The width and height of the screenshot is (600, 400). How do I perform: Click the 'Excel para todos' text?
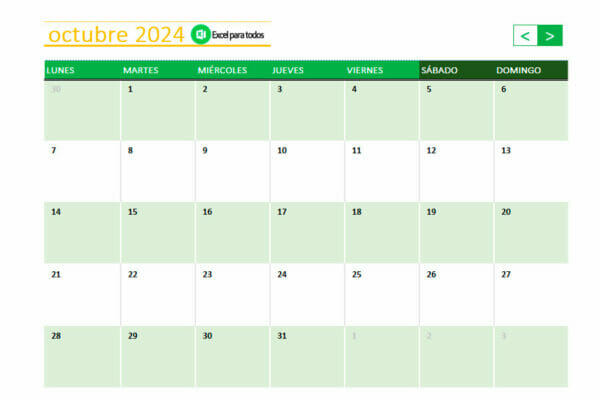[x=238, y=35]
